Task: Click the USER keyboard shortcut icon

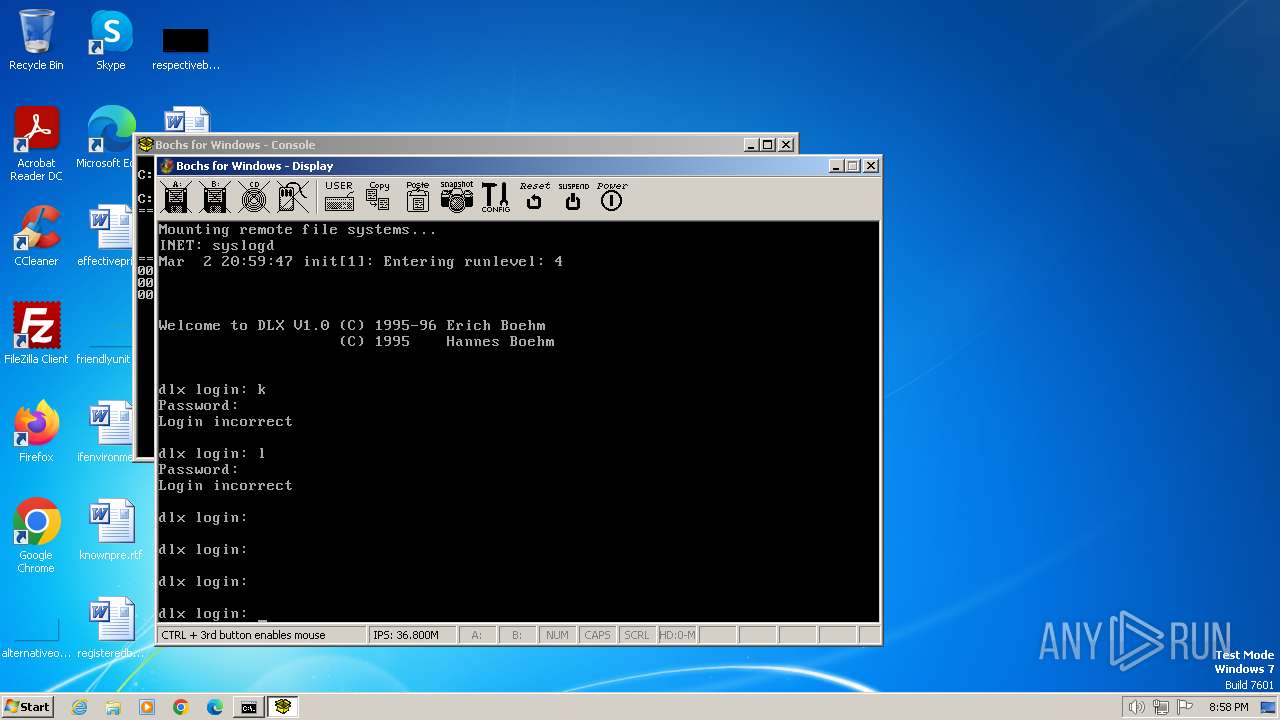Action: (339, 197)
